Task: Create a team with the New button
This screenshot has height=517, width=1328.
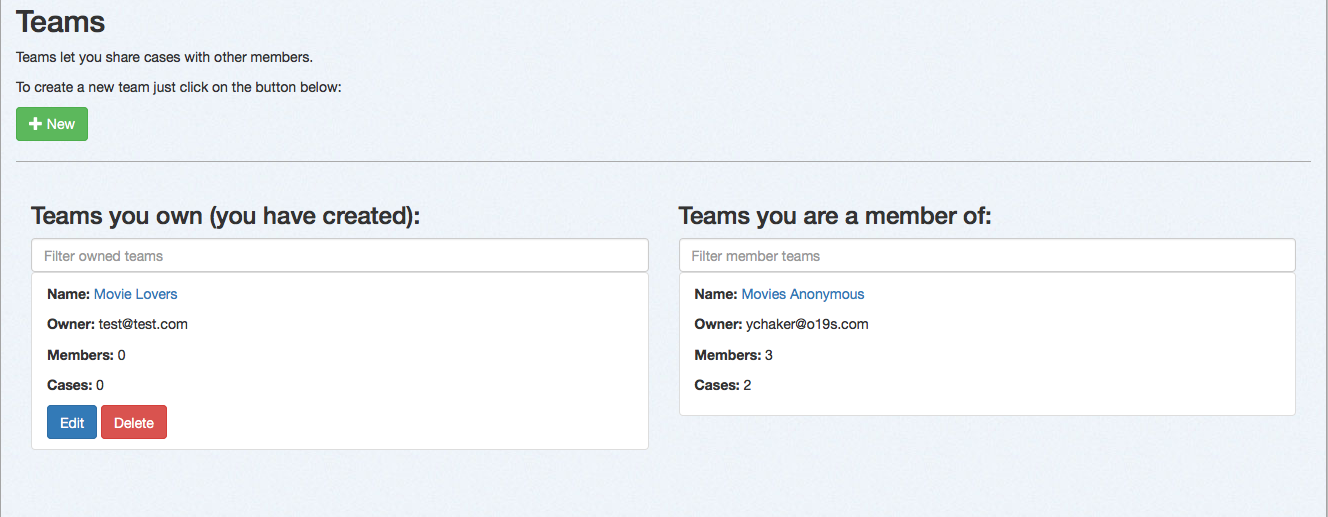Action: tap(52, 124)
